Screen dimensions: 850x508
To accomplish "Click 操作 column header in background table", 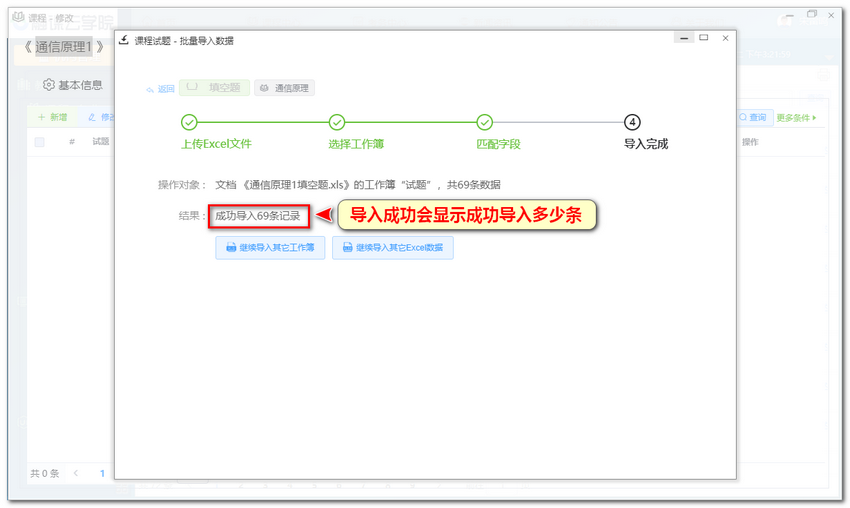I will click(750, 142).
